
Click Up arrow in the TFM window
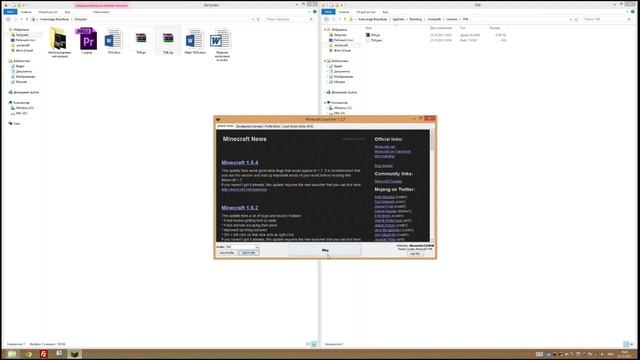[x=345, y=19]
